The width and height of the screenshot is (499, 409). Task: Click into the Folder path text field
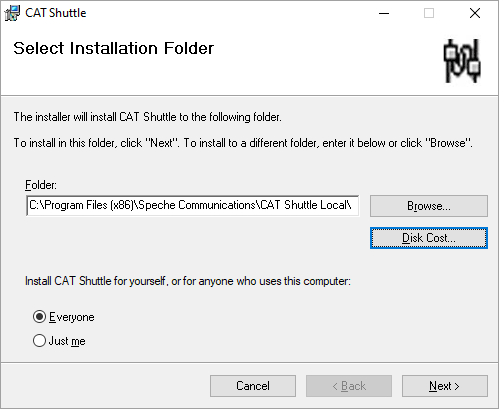(x=193, y=205)
